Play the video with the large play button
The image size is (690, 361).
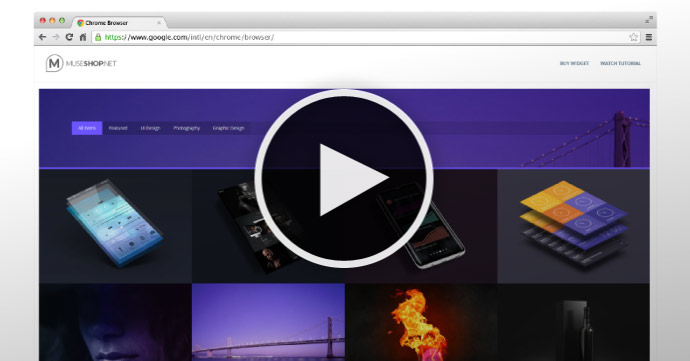(344, 178)
